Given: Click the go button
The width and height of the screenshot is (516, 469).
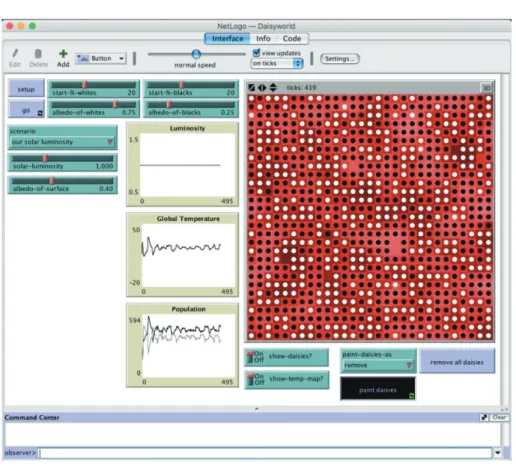Looking at the screenshot, I should pos(26,109).
